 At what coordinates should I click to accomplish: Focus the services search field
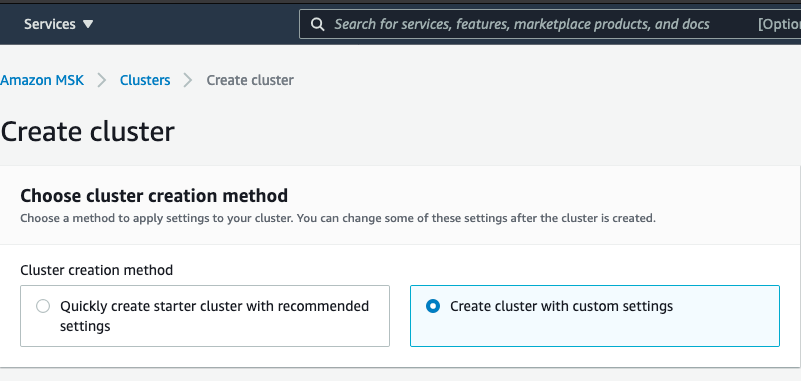[x=550, y=24]
